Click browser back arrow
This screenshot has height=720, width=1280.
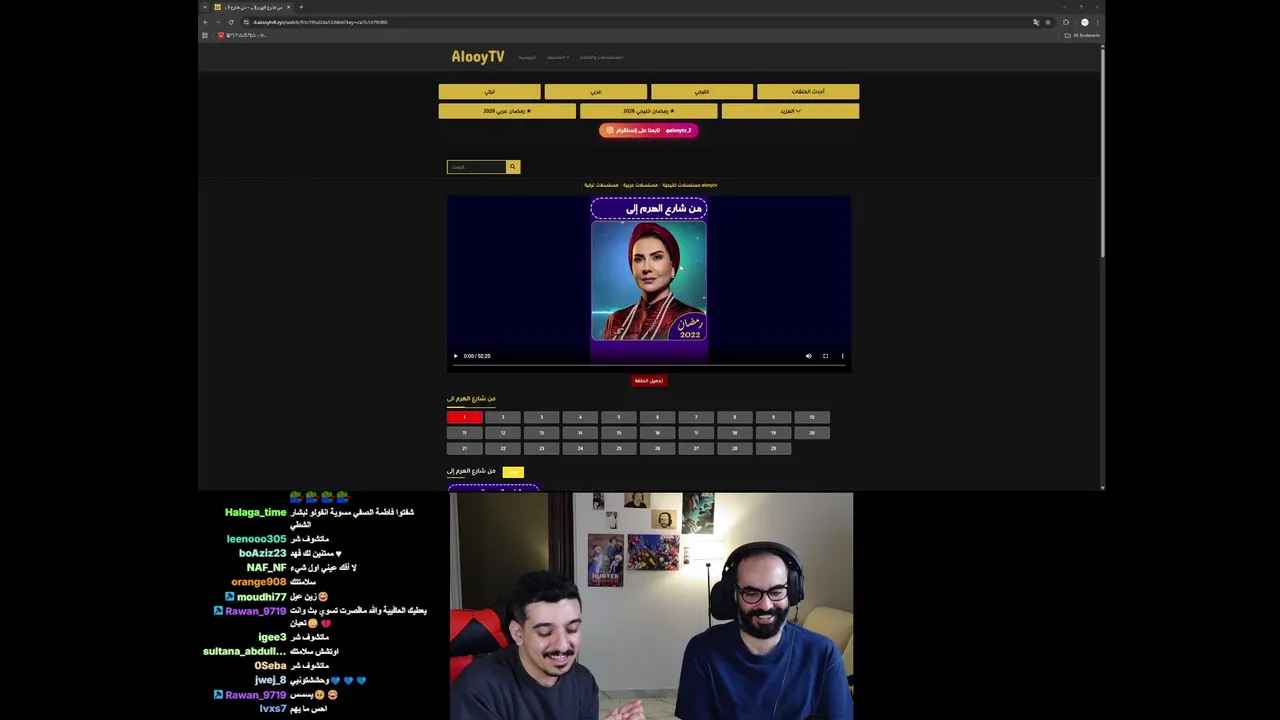coord(206,22)
